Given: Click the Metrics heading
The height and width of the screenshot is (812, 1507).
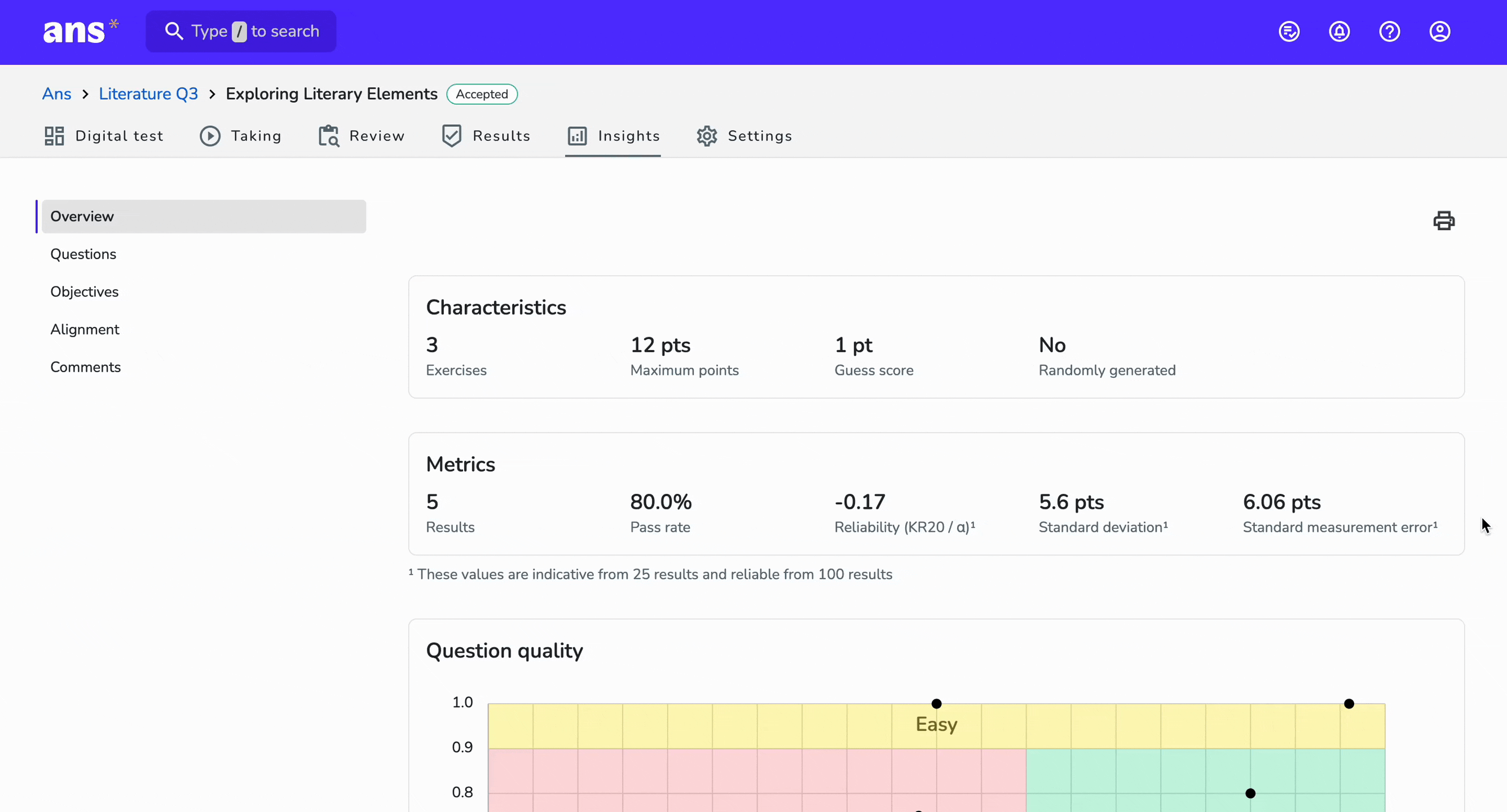Looking at the screenshot, I should click(460, 464).
